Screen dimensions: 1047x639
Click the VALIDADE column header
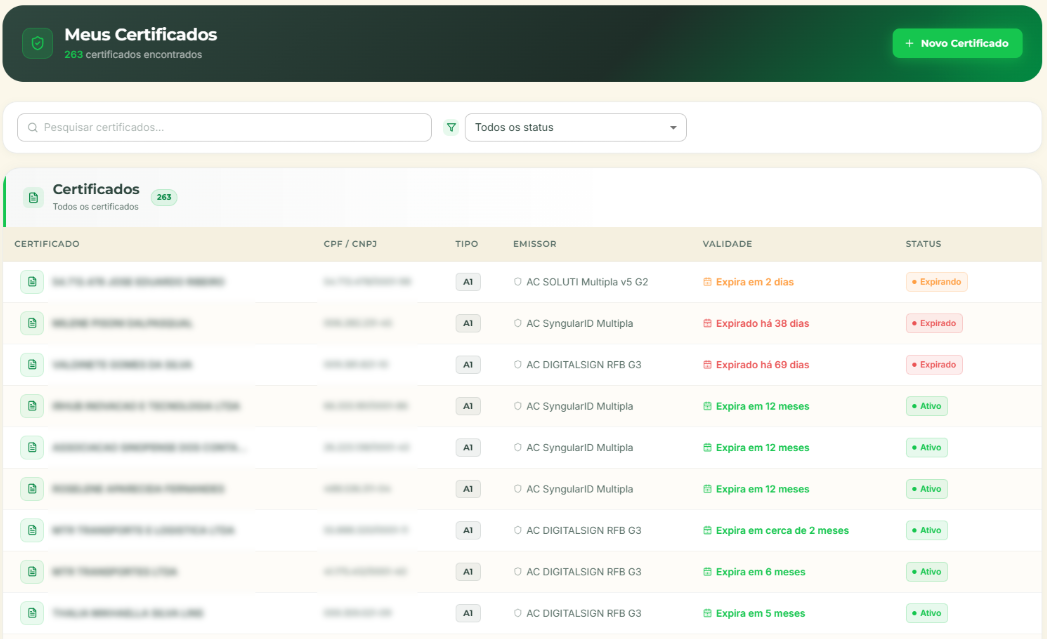[727, 244]
